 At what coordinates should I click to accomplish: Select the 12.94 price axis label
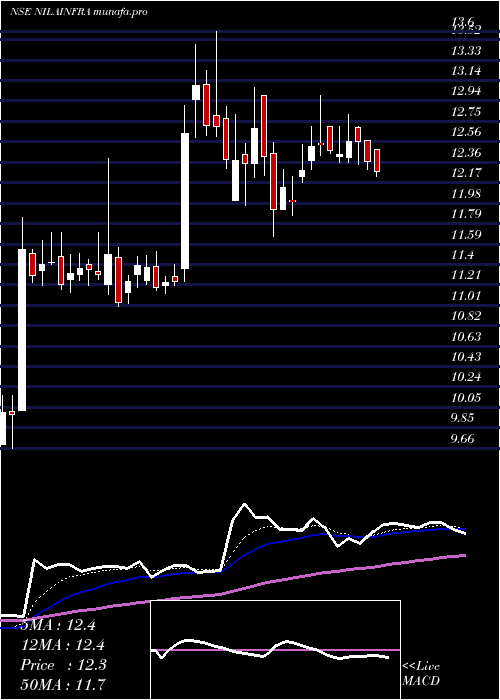click(x=466, y=92)
